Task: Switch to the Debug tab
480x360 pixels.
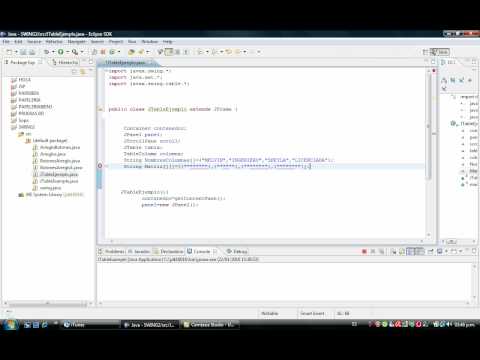Action: [x=237, y=251]
